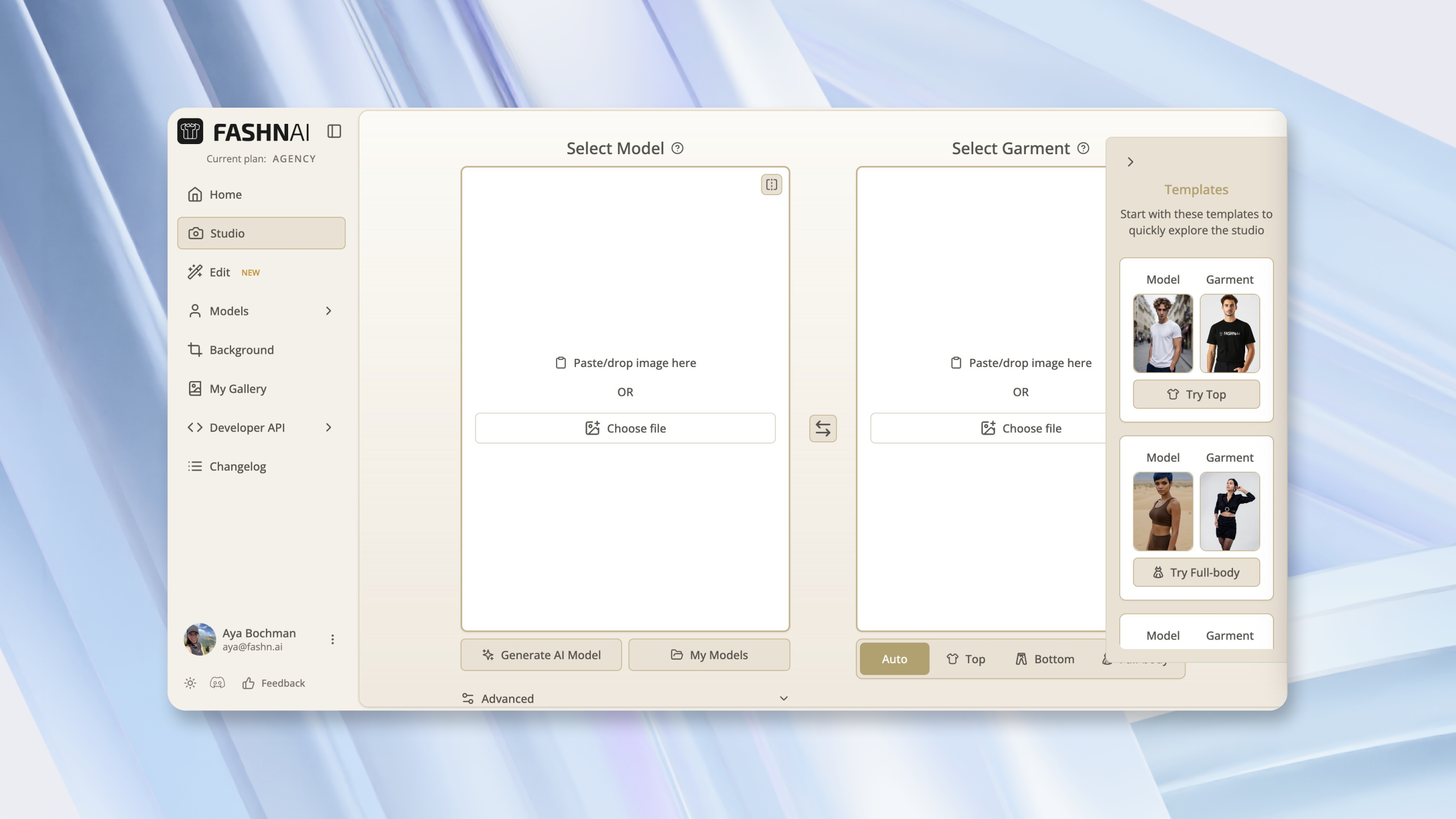The width and height of the screenshot is (1456, 819).
Task: Open My Gallery
Action: coord(261,388)
